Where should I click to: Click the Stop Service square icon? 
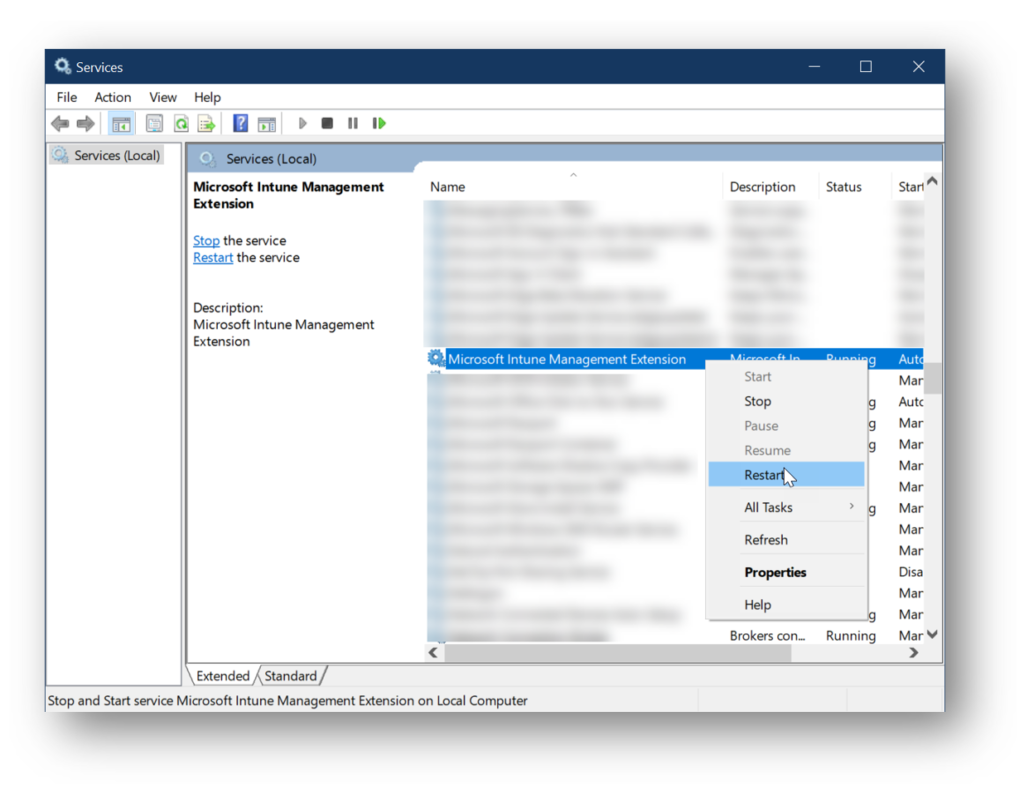point(327,123)
